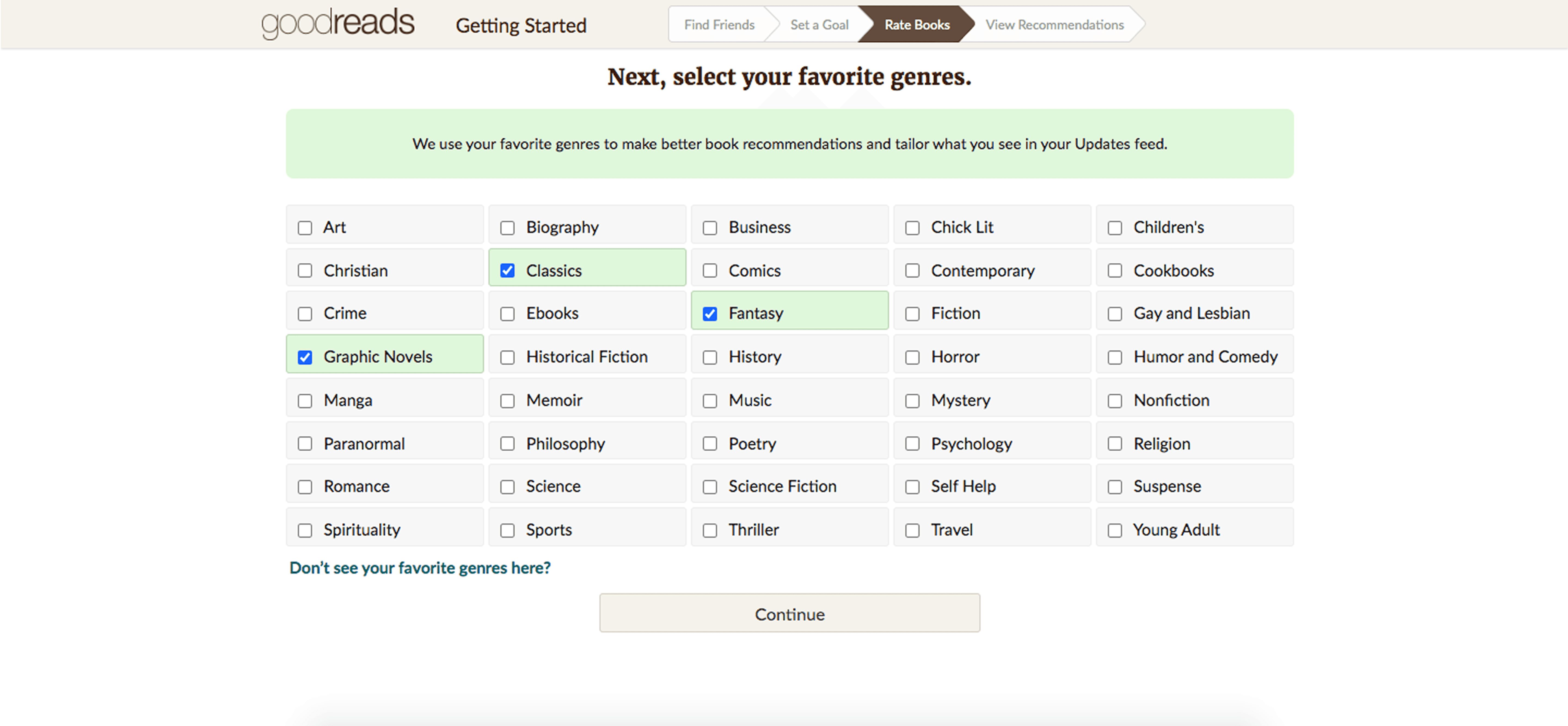
Task: Go to the Find Friends step
Action: pyautogui.click(x=719, y=24)
